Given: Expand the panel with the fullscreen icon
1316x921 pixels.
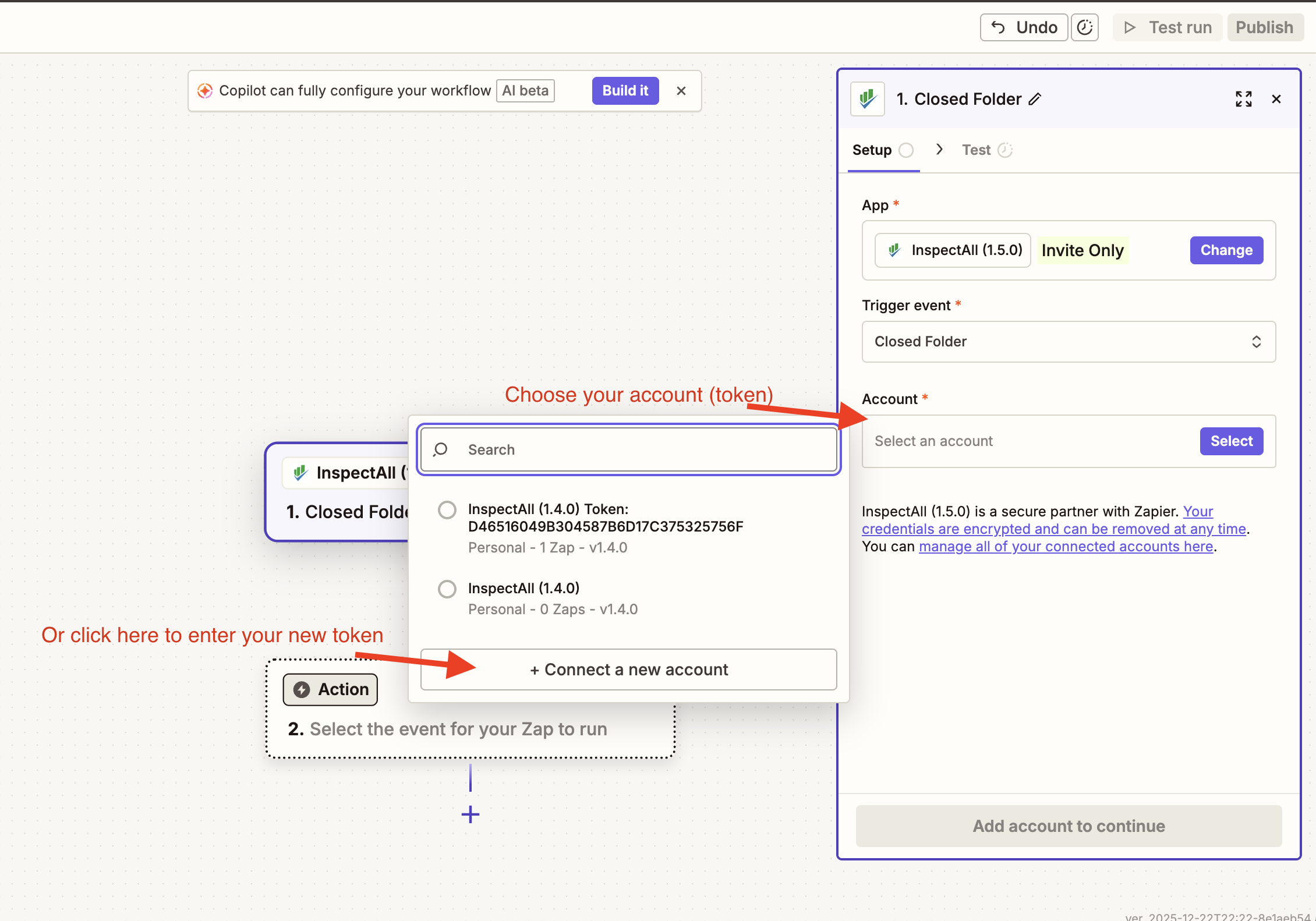Looking at the screenshot, I should point(1243,99).
